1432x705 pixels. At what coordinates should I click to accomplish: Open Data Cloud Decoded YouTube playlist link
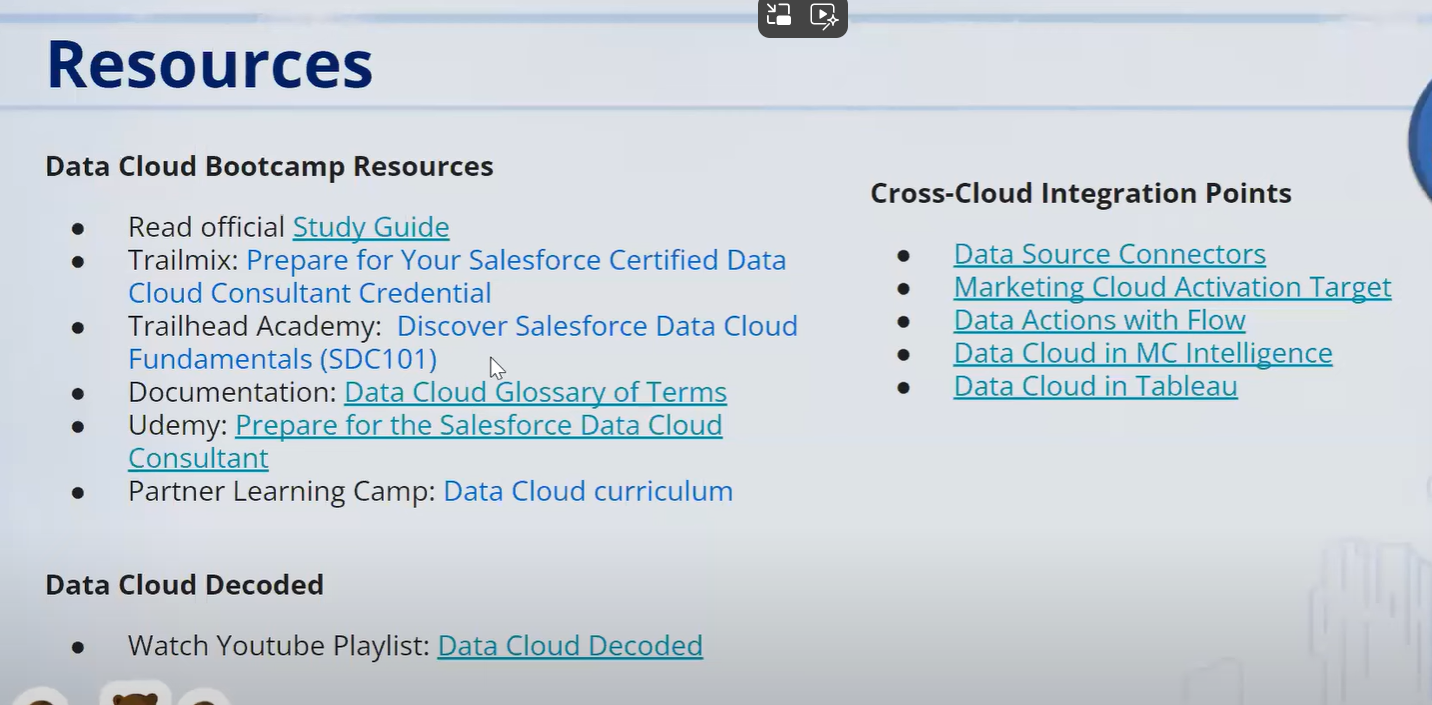[570, 646]
